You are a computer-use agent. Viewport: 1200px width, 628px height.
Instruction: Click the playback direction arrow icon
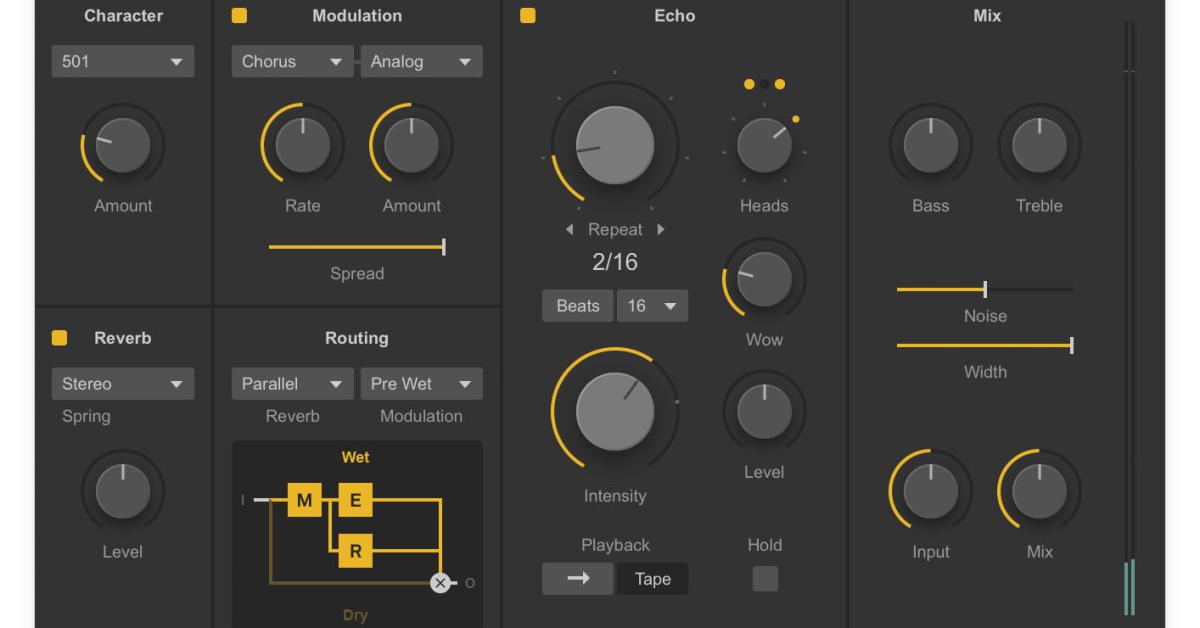click(x=578, y=578)
